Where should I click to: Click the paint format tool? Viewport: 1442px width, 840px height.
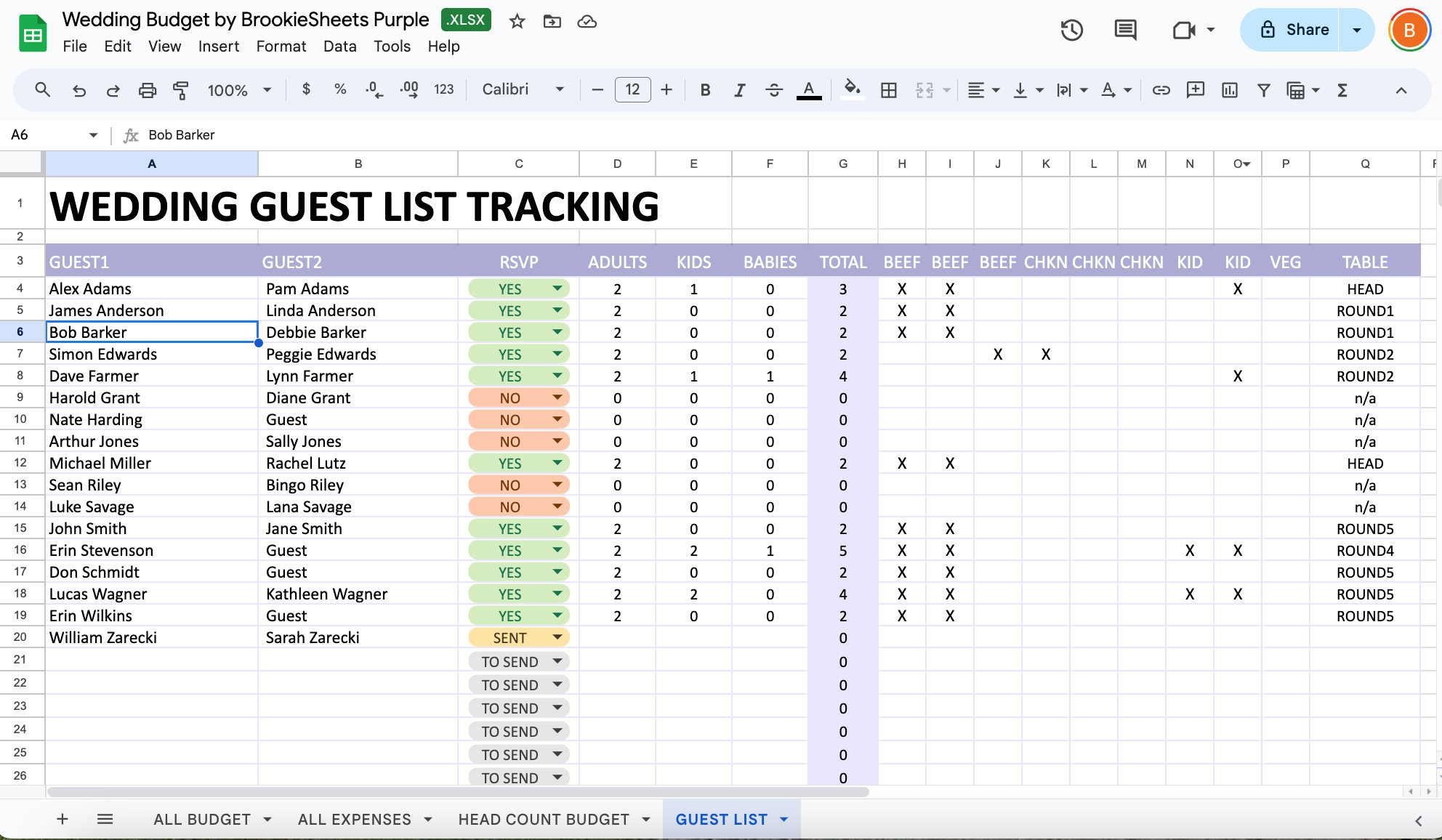pyautogui.click(x=181, y=90)
